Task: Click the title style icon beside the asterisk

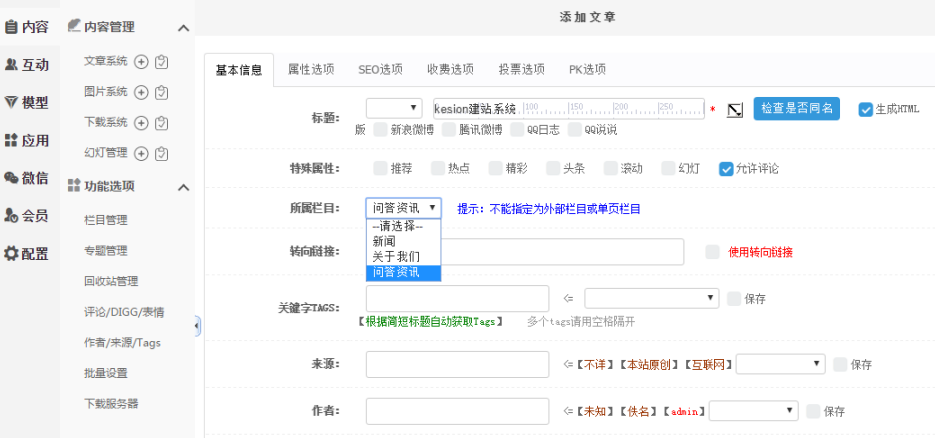Action: 735,109
